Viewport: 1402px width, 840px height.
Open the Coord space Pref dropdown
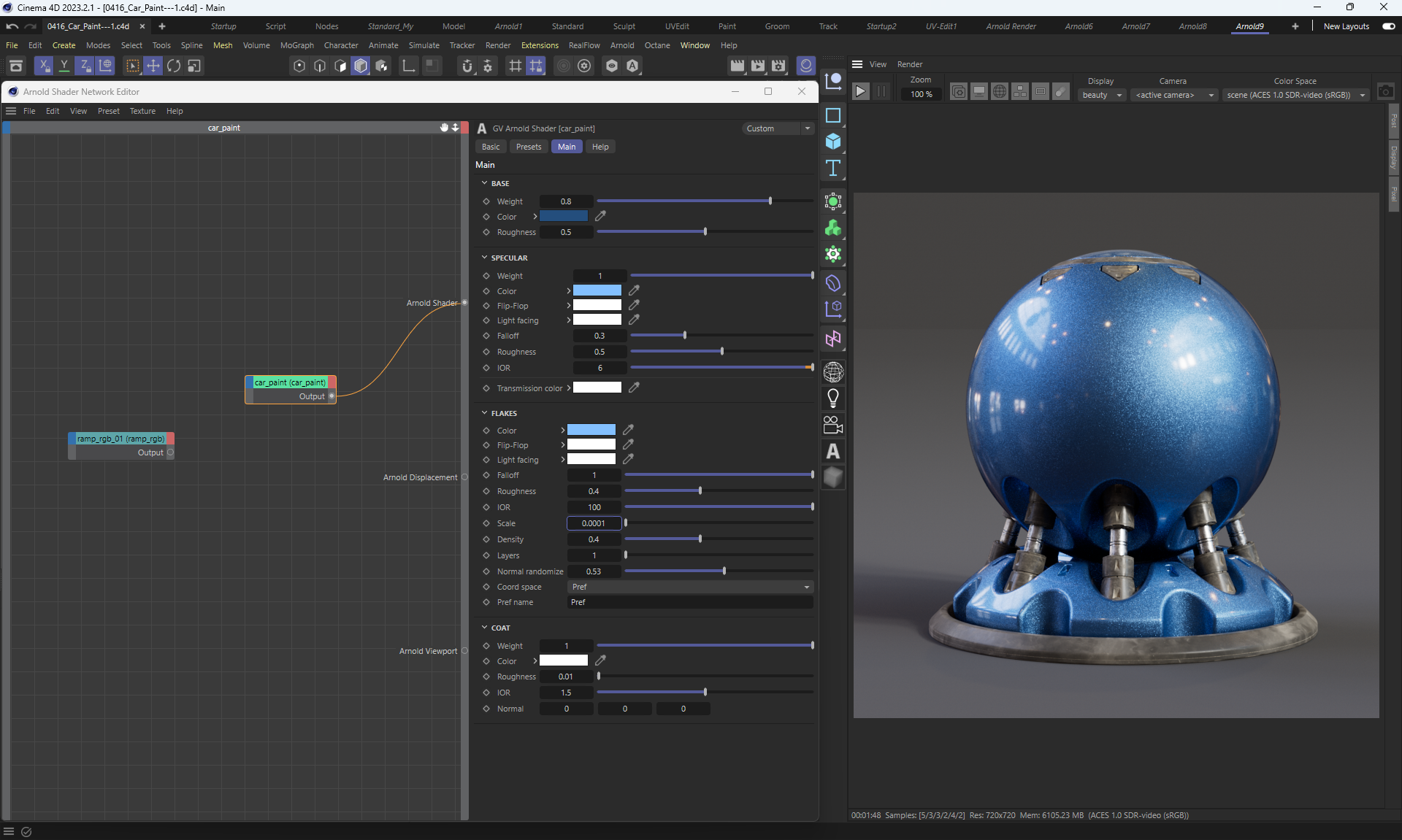click(690, 587)
